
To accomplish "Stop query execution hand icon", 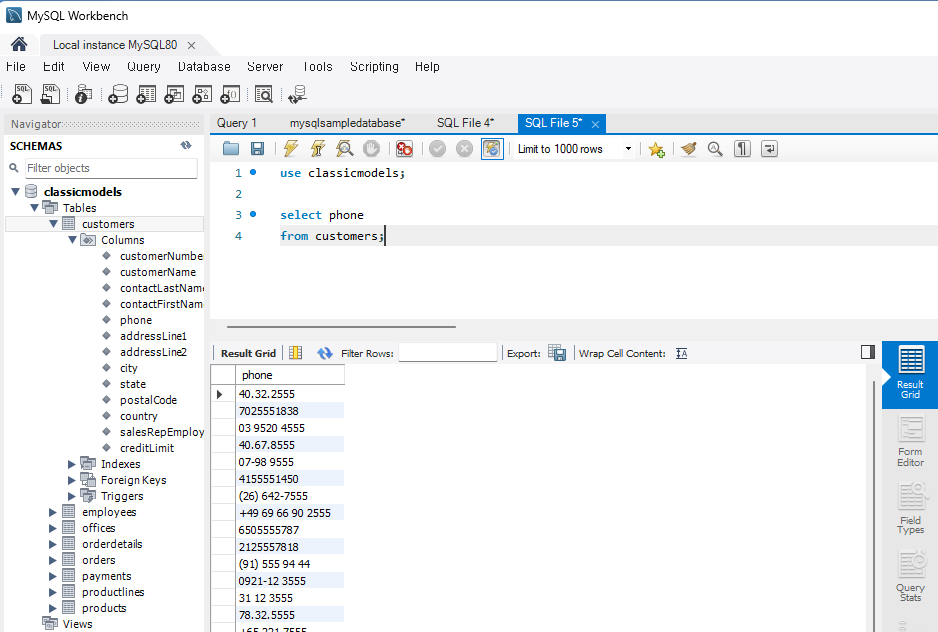I will pyautogui.click(x=371, y=148).
